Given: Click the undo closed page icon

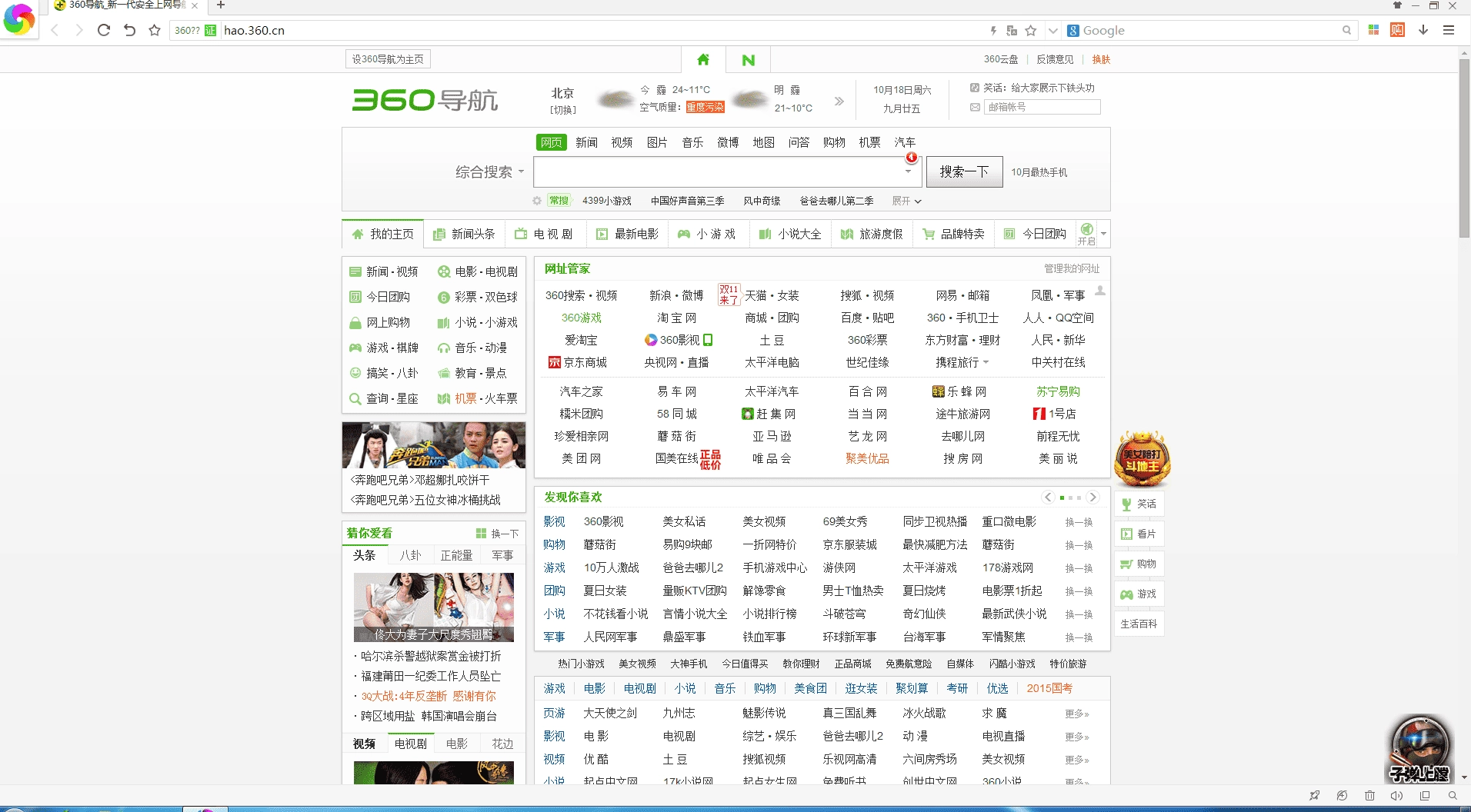Looking at the screenshot, I should point(129,30).
